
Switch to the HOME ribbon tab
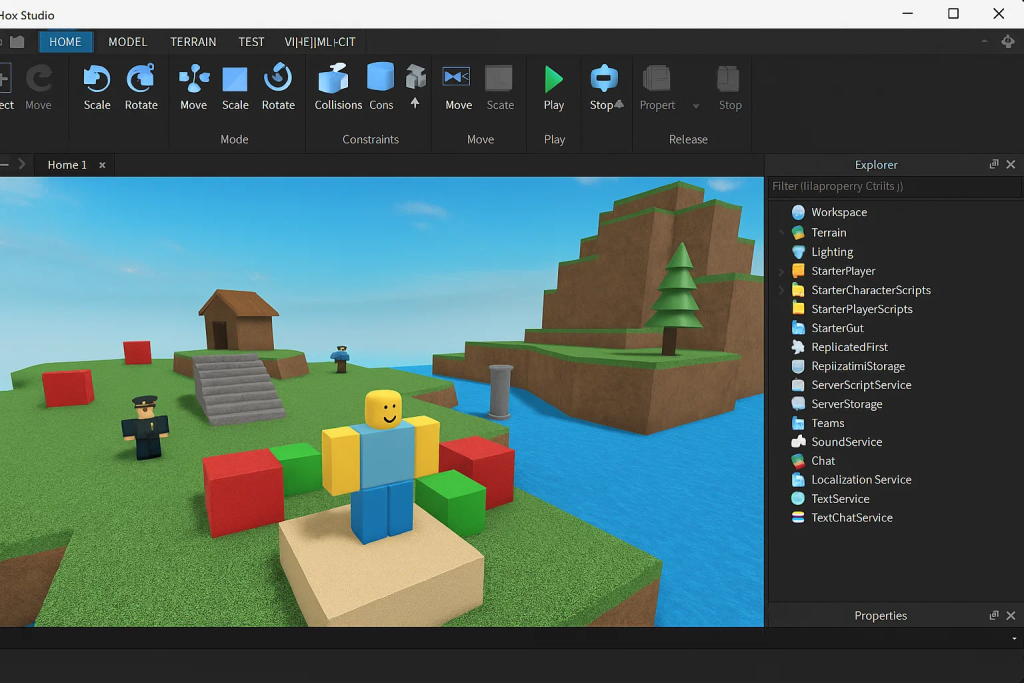[65, 42]
